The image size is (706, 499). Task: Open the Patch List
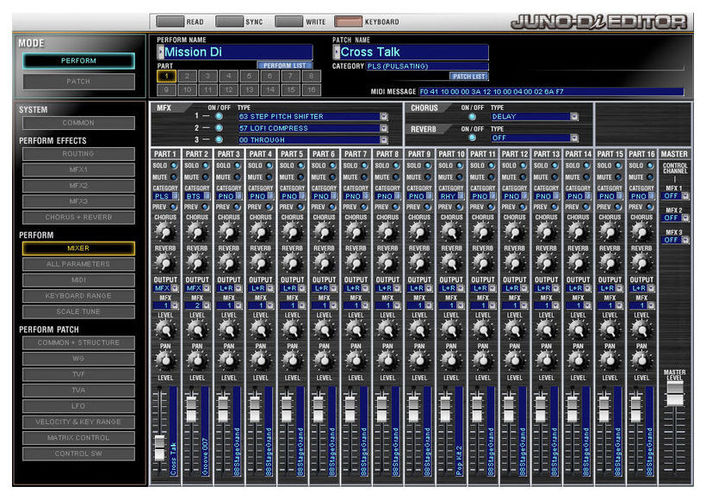[469, 77]
